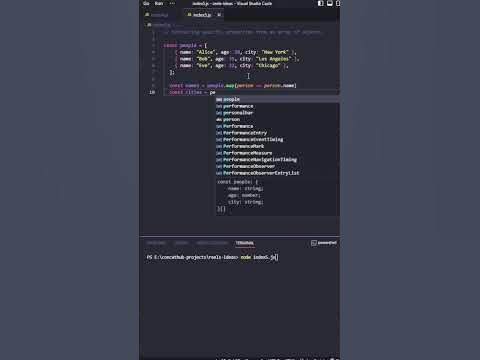Choose the 'PerformanceMeasure' suggestion

pyautogui.click(x=277, y=153)
